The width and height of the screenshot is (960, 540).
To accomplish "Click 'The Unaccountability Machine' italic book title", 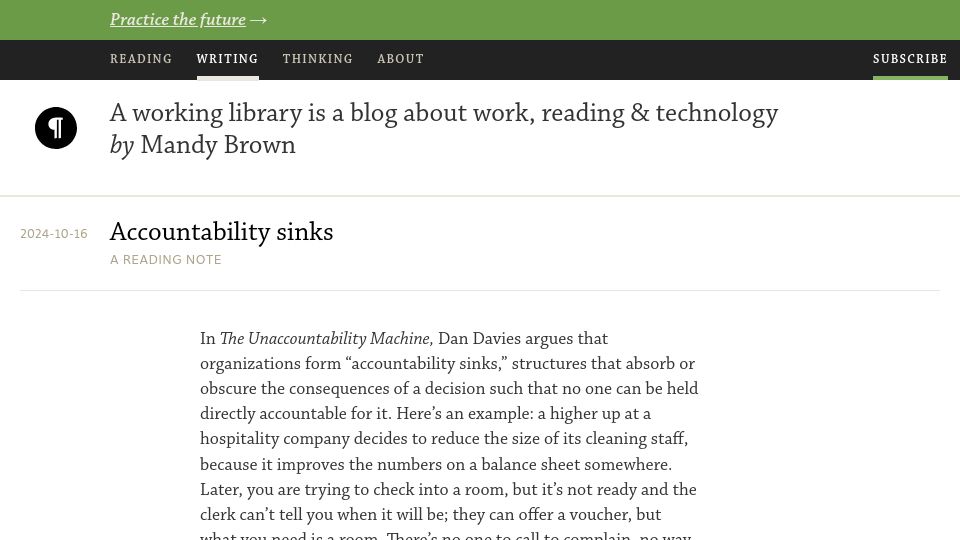I will coord(326,339).
